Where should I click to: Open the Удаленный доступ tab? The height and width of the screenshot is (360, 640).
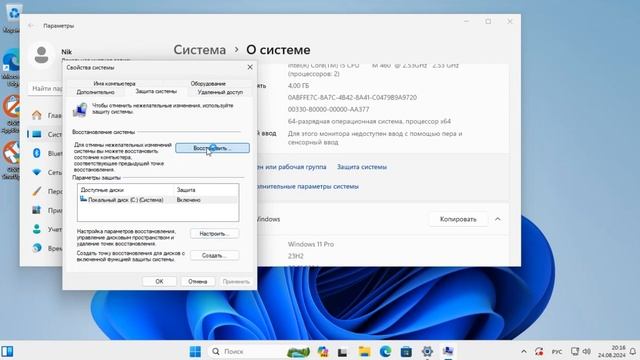(x=220, y=92)
